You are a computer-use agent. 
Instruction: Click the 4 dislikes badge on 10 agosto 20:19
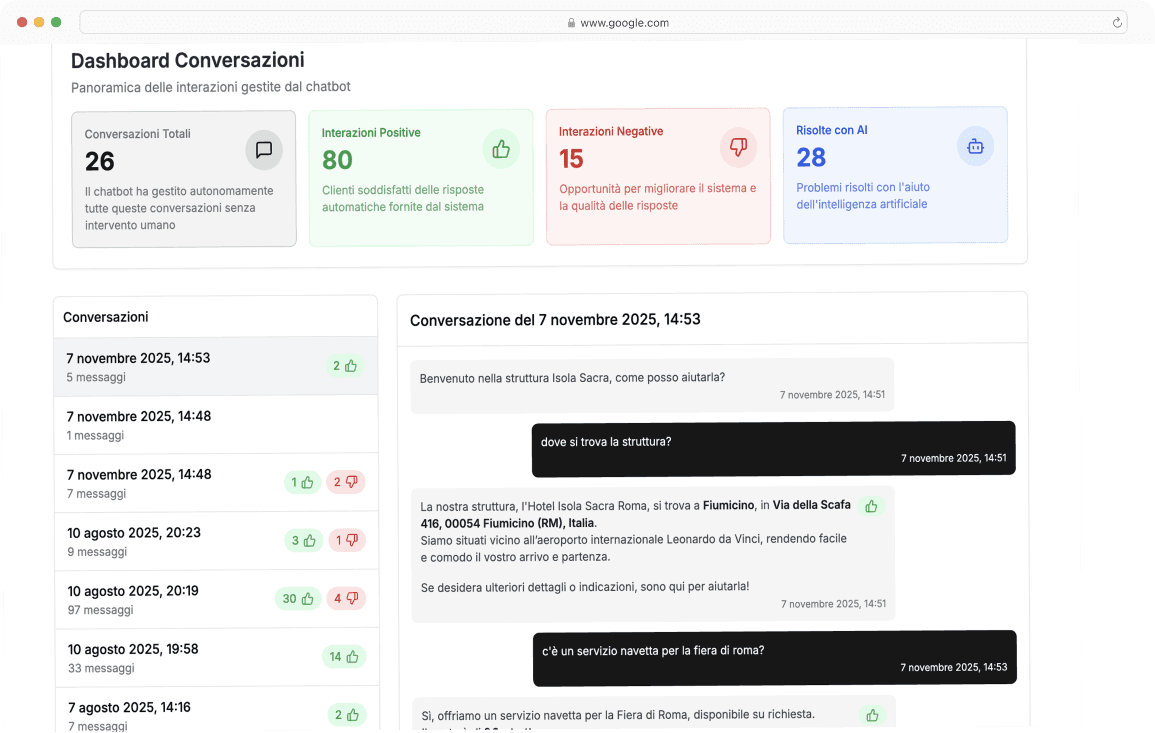346,598
